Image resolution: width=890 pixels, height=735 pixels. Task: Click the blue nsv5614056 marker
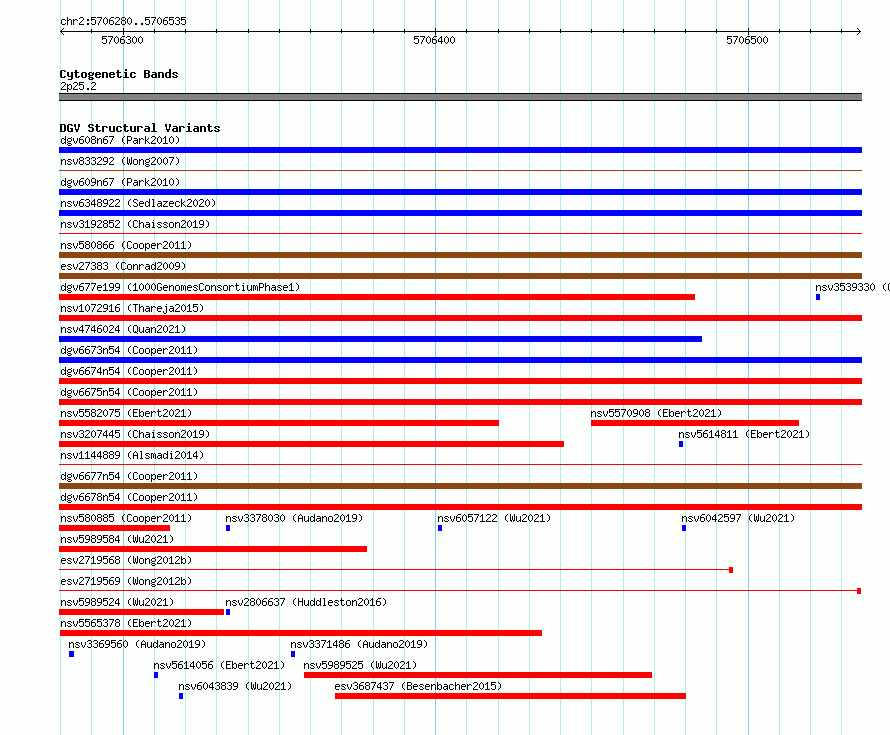156,675
